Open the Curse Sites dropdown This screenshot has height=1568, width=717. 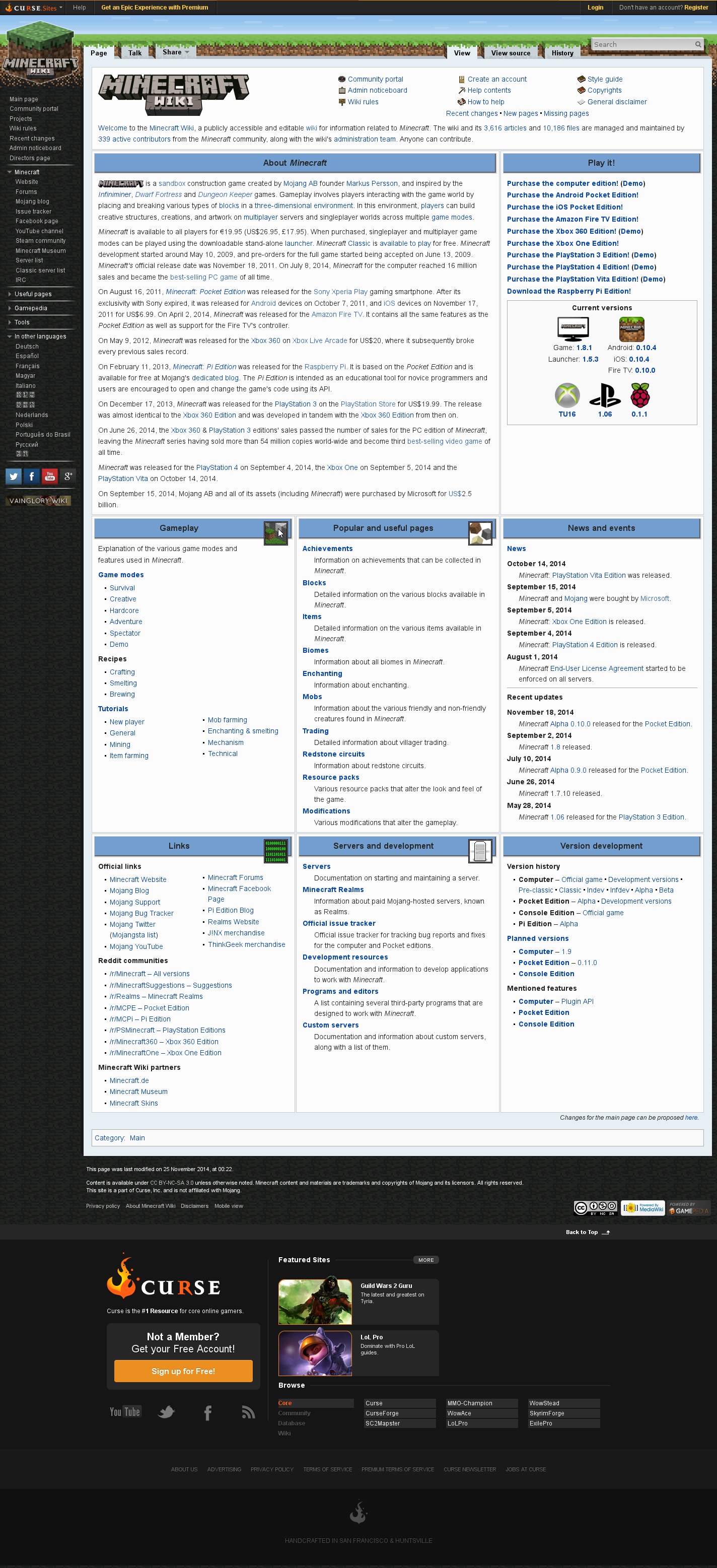pos(35,8)
